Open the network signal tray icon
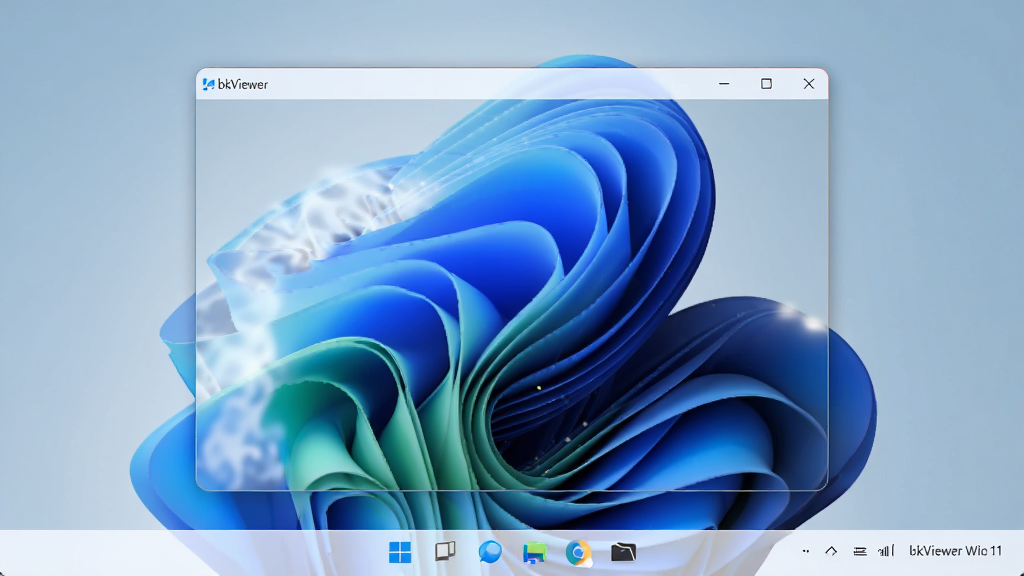 [x=886, y=551]
